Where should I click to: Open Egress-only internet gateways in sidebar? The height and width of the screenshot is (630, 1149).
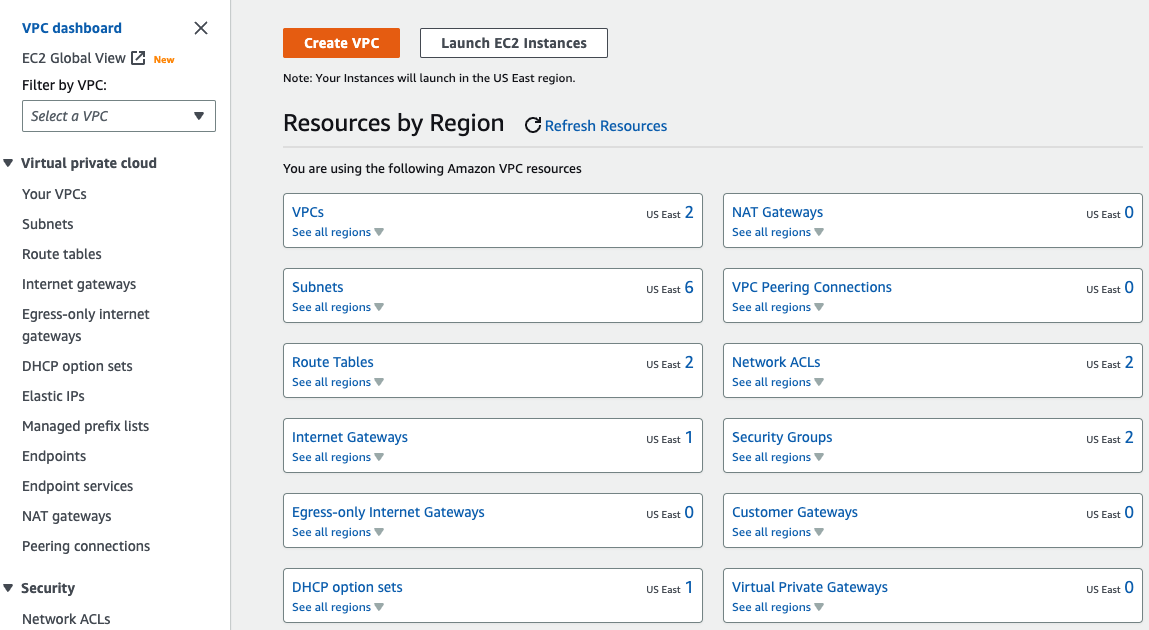click(86, 325)
